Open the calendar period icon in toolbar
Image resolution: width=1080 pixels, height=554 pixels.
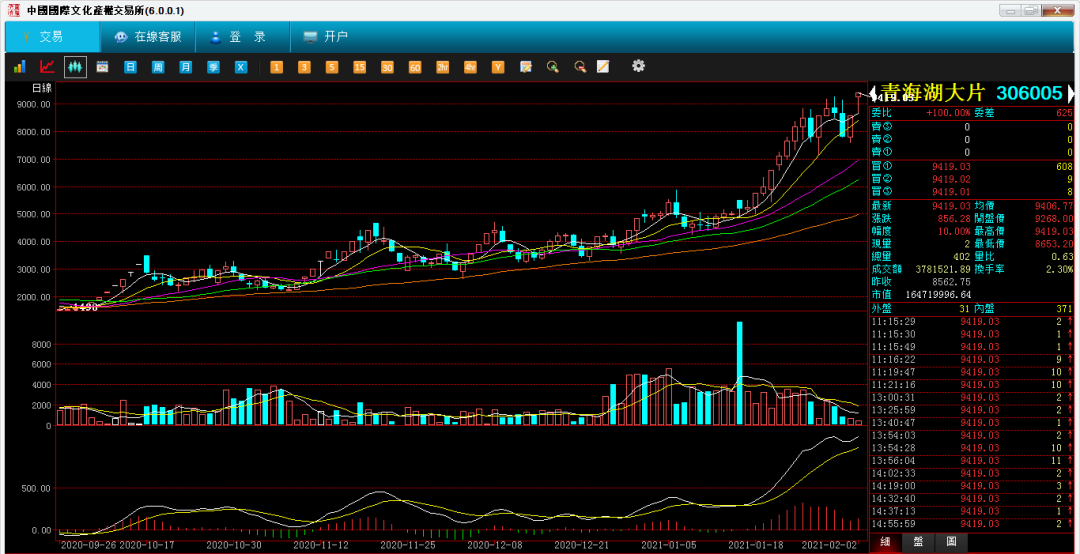click(x=102, y=67)
